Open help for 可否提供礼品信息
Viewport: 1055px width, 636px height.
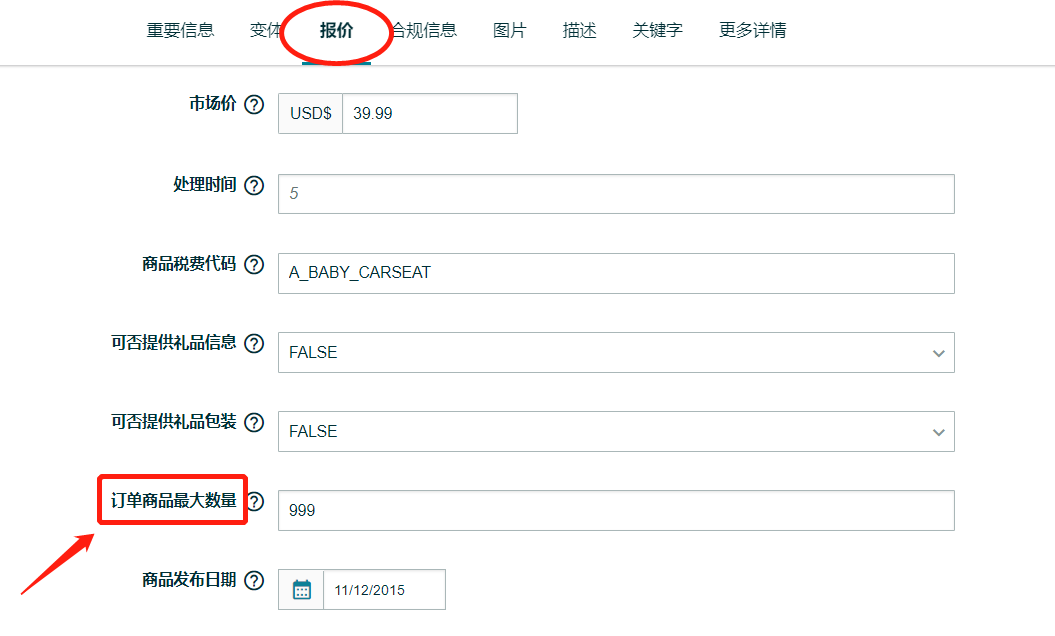pyautogui.click(x=254, y=343)
